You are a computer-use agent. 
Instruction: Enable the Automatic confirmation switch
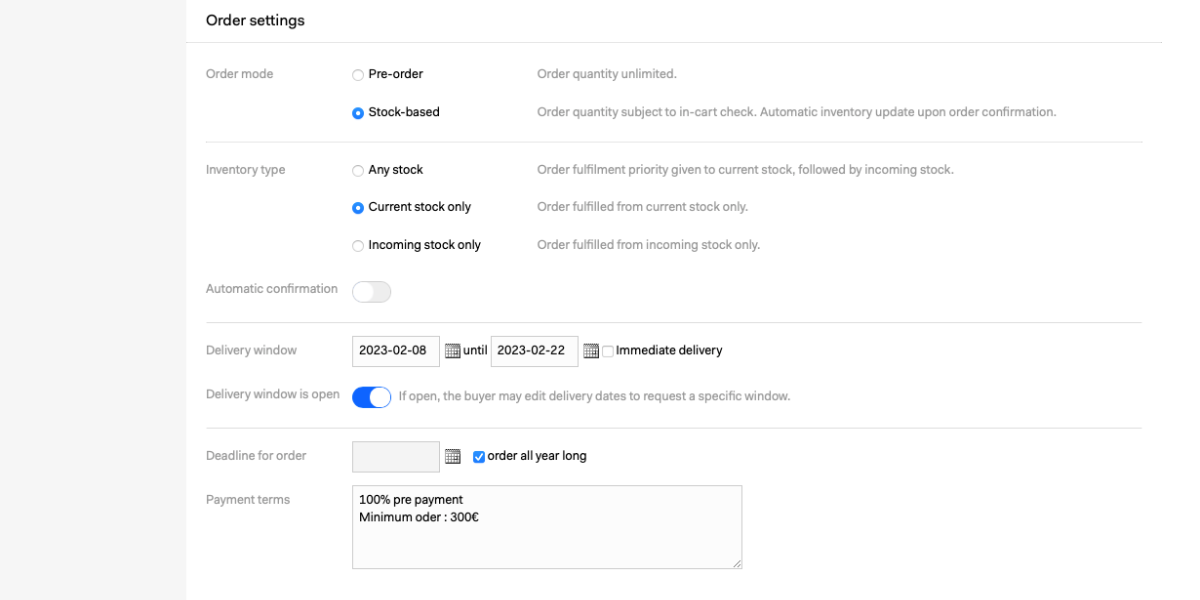372,292
